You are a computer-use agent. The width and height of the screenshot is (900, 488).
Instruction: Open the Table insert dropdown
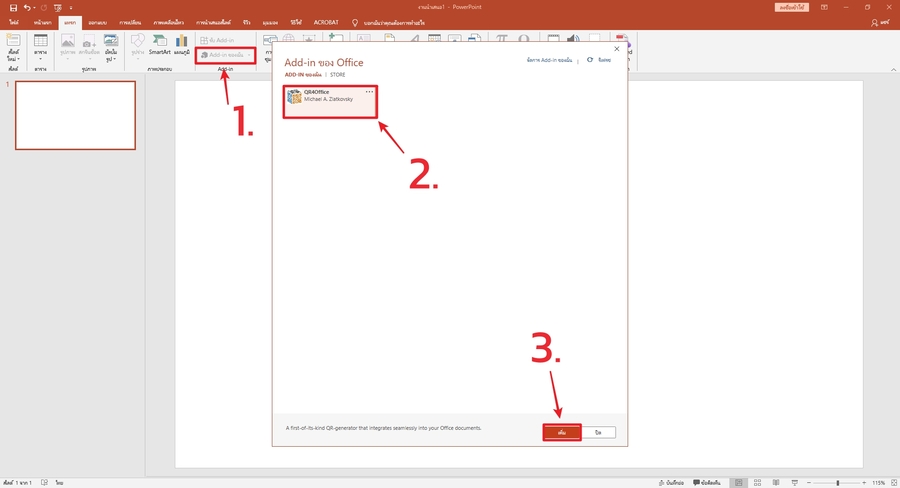(x=41, y=48)
